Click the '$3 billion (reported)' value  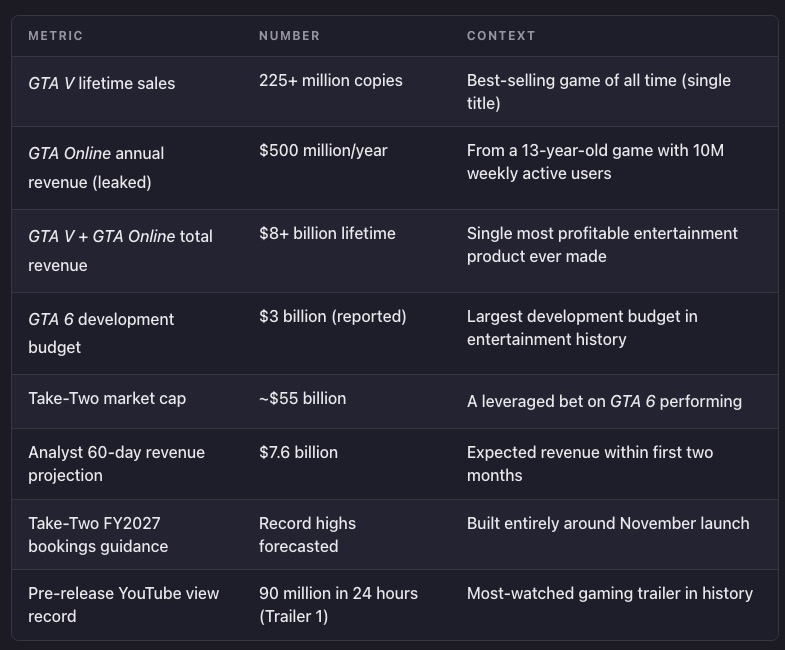332,316
